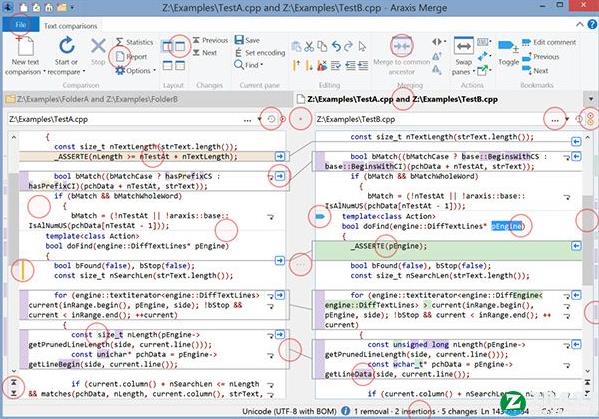This screenshot has height=419, width=599.
Task: Click the Redo arrow icon
Action: (x=348, y=47)
